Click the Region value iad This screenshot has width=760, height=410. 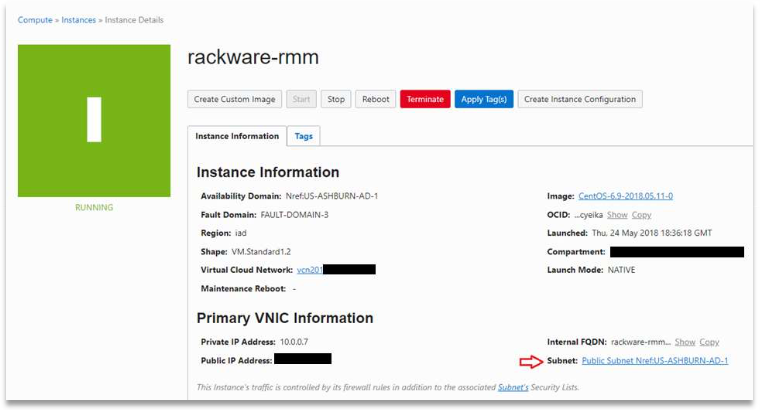click(241, 233)
